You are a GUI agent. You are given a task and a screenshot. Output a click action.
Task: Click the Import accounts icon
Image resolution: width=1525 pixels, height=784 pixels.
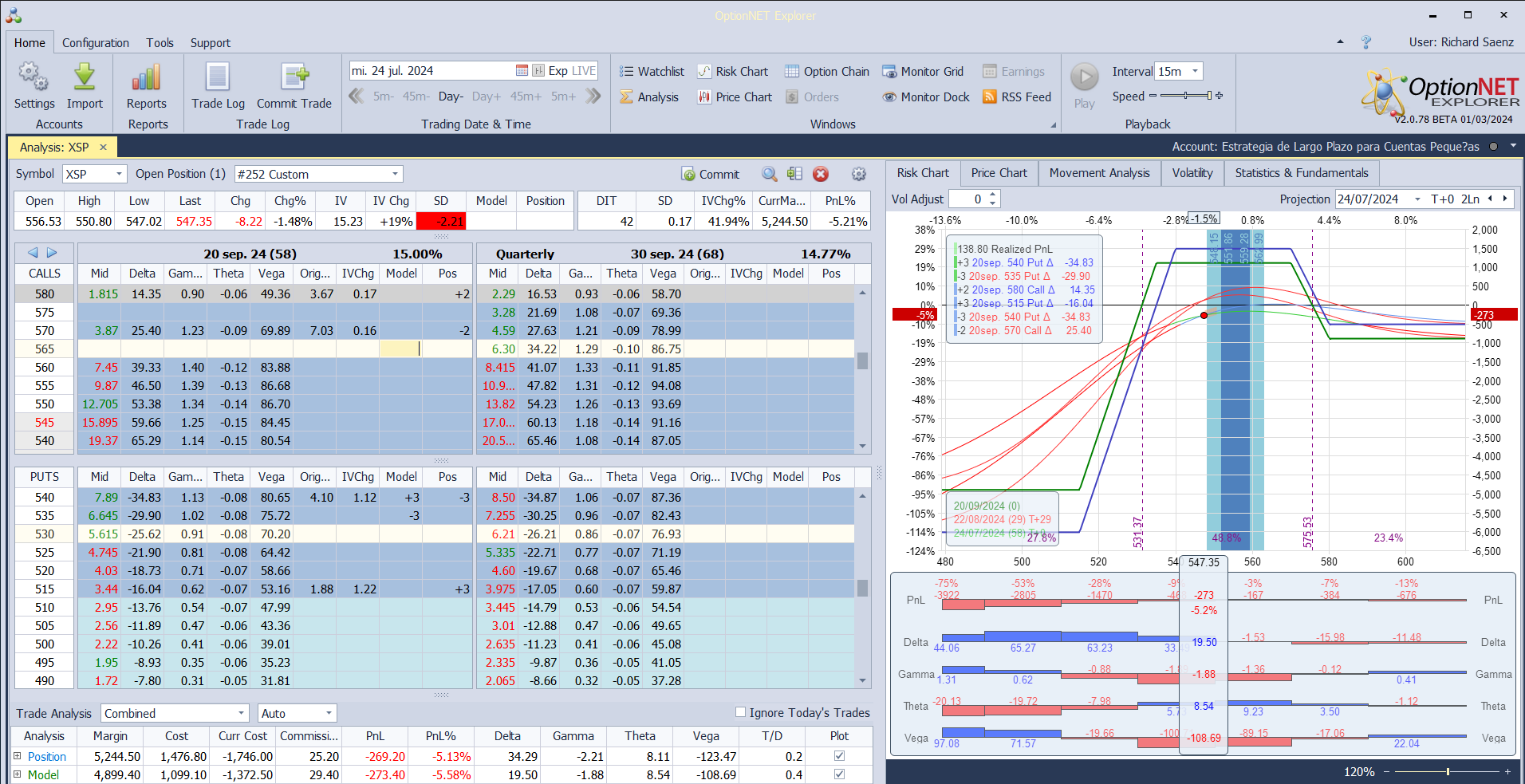(x=85, y=78)
